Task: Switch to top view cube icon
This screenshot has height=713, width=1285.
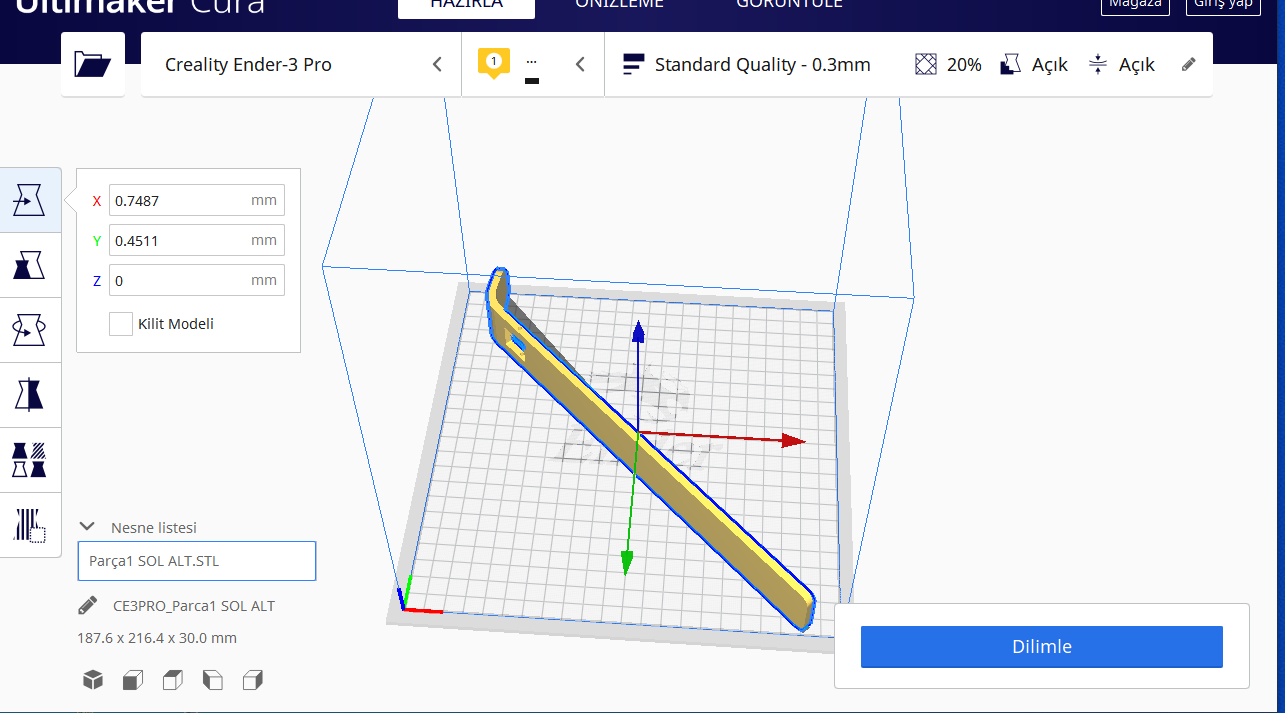Action: pos(172,680)
